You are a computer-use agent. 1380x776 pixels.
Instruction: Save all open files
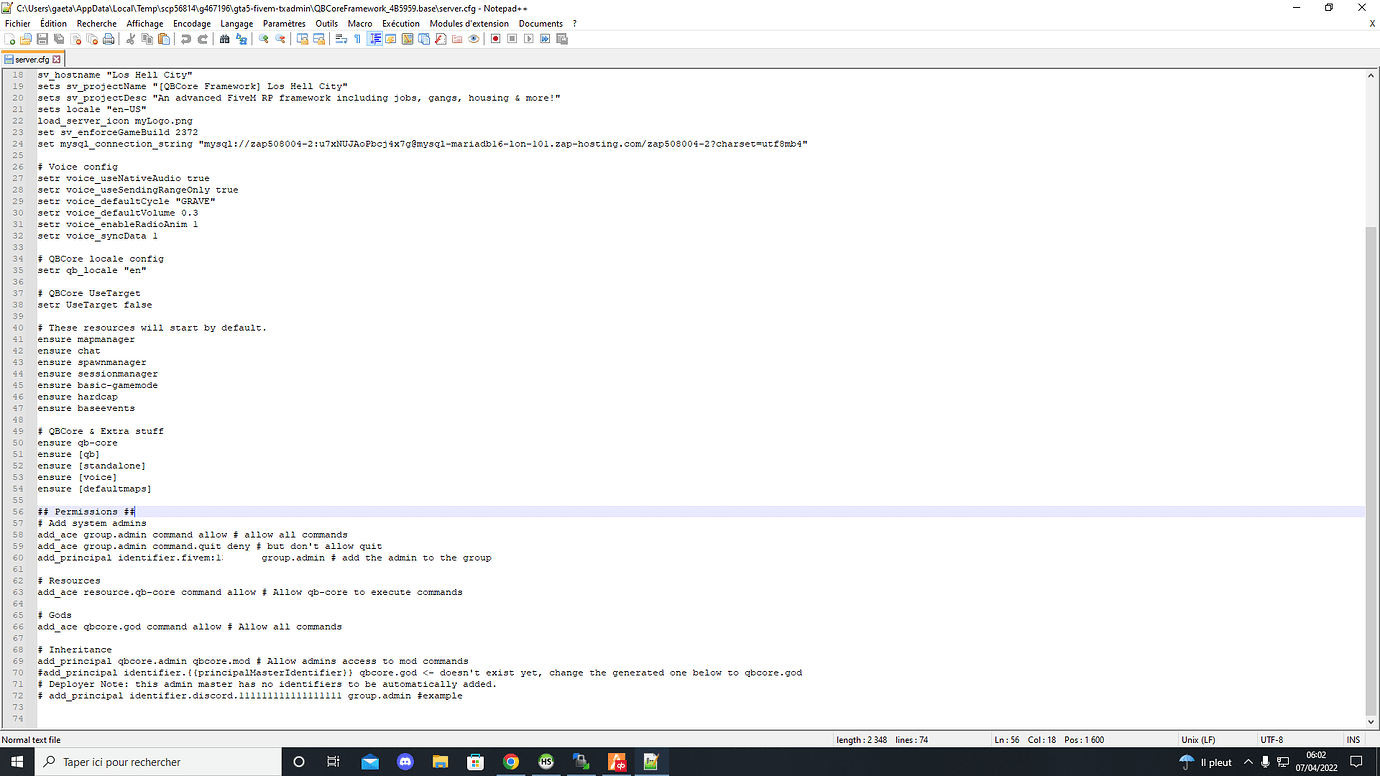[58, 39]
